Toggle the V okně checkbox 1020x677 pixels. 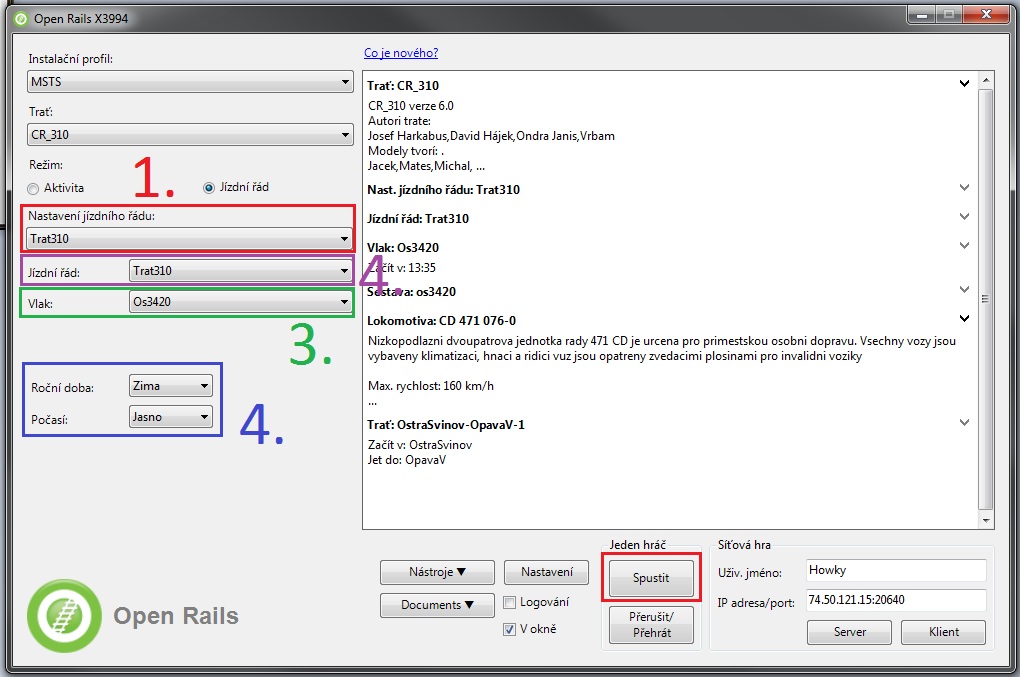510,629
